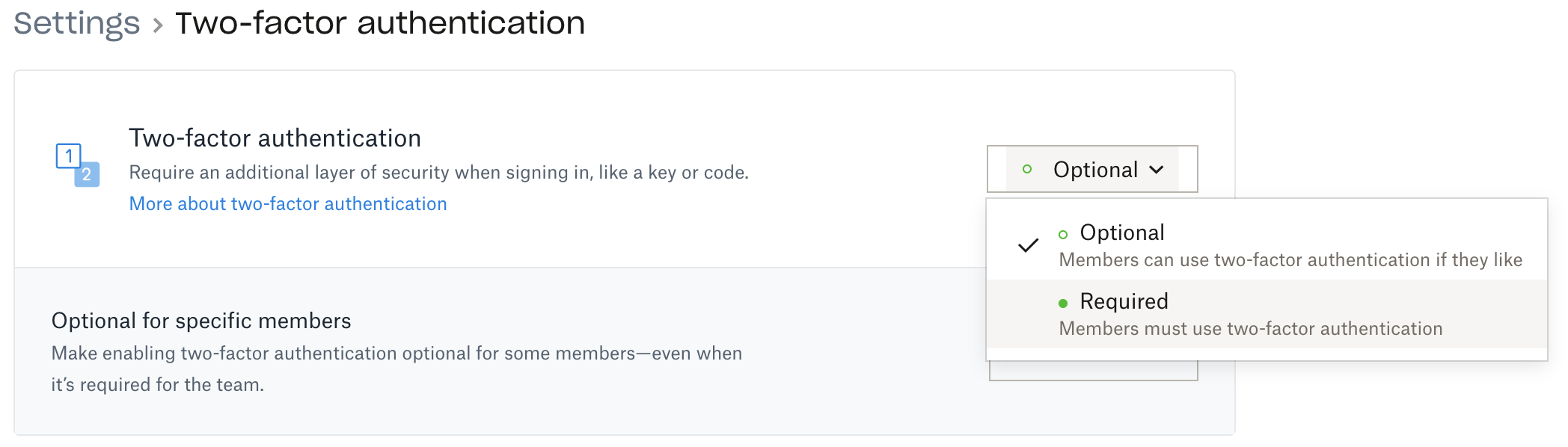Click the partially hidden button below the dropdown menu

[1093, 371]
